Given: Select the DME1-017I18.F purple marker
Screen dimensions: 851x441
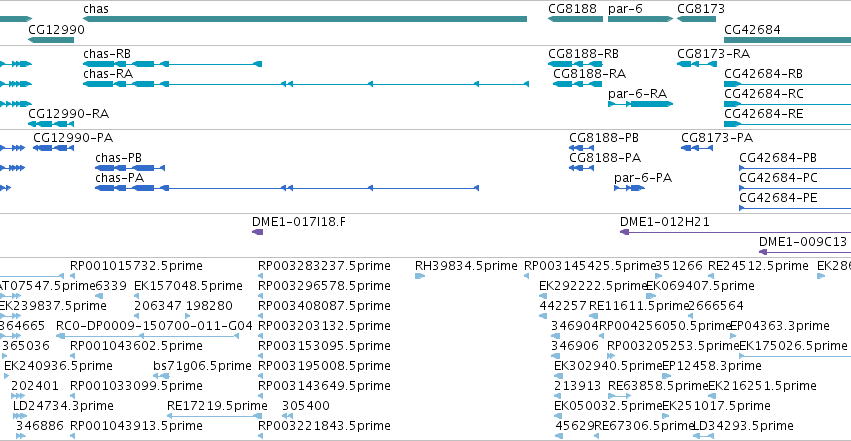Looking at the screenshot, I should (x=257, y=232).
